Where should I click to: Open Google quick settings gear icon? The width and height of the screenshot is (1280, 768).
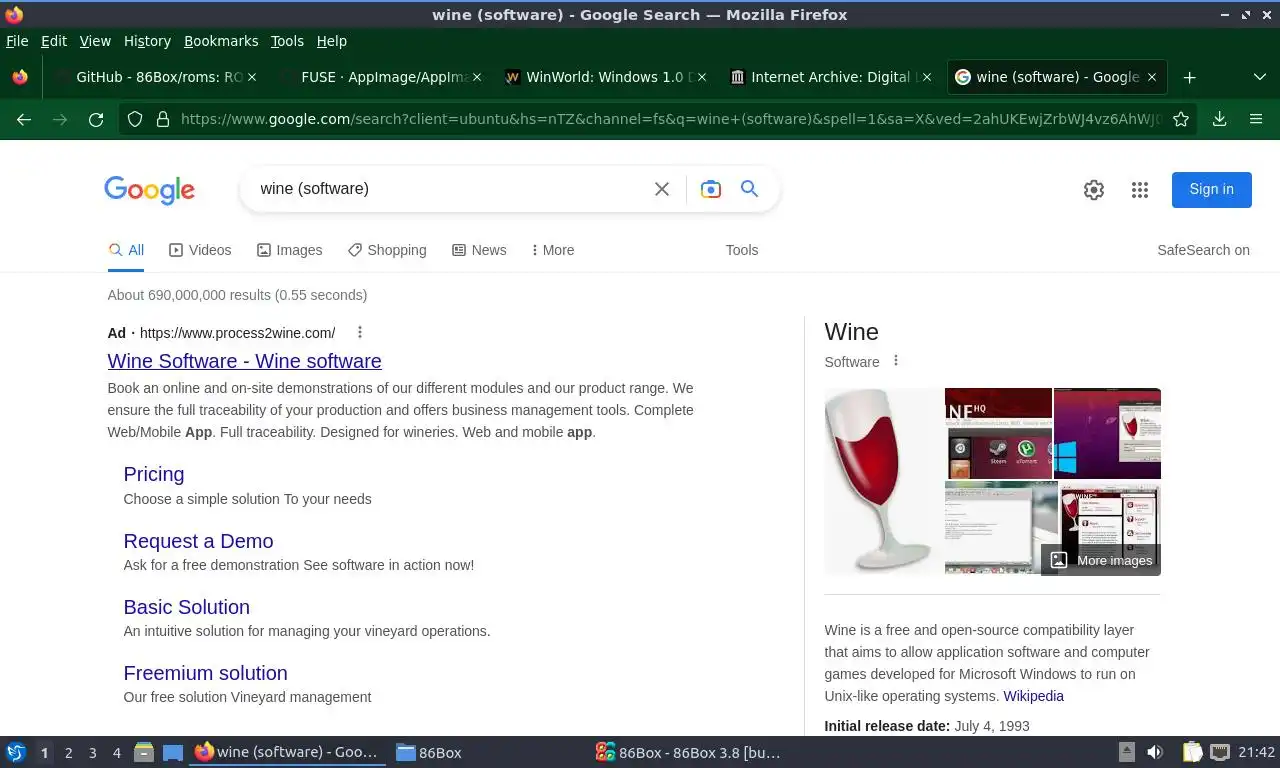coord(1094,190)
